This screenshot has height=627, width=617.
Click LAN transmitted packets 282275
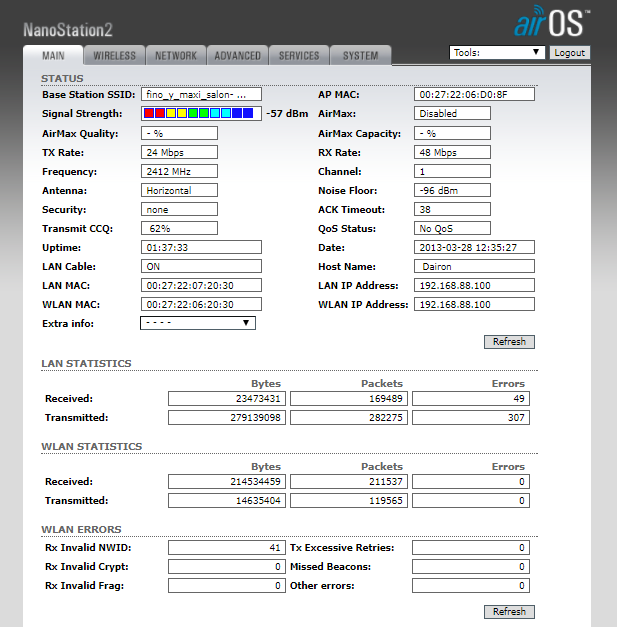[x=349, y=417]
